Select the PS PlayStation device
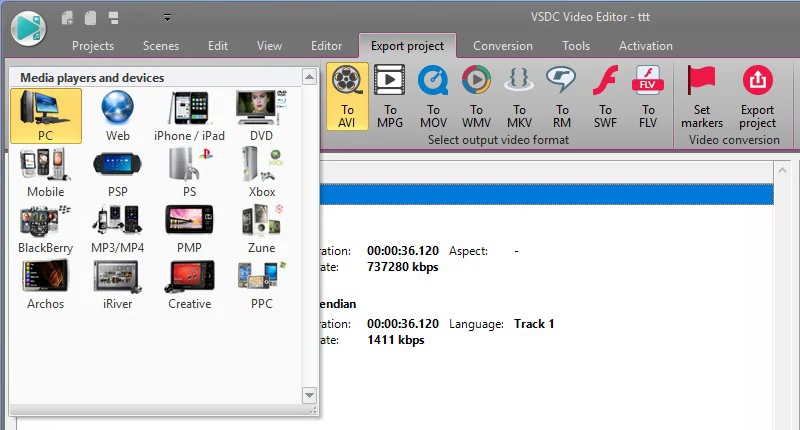The width and height of the screenshot is (800, 430). [189, 172]
